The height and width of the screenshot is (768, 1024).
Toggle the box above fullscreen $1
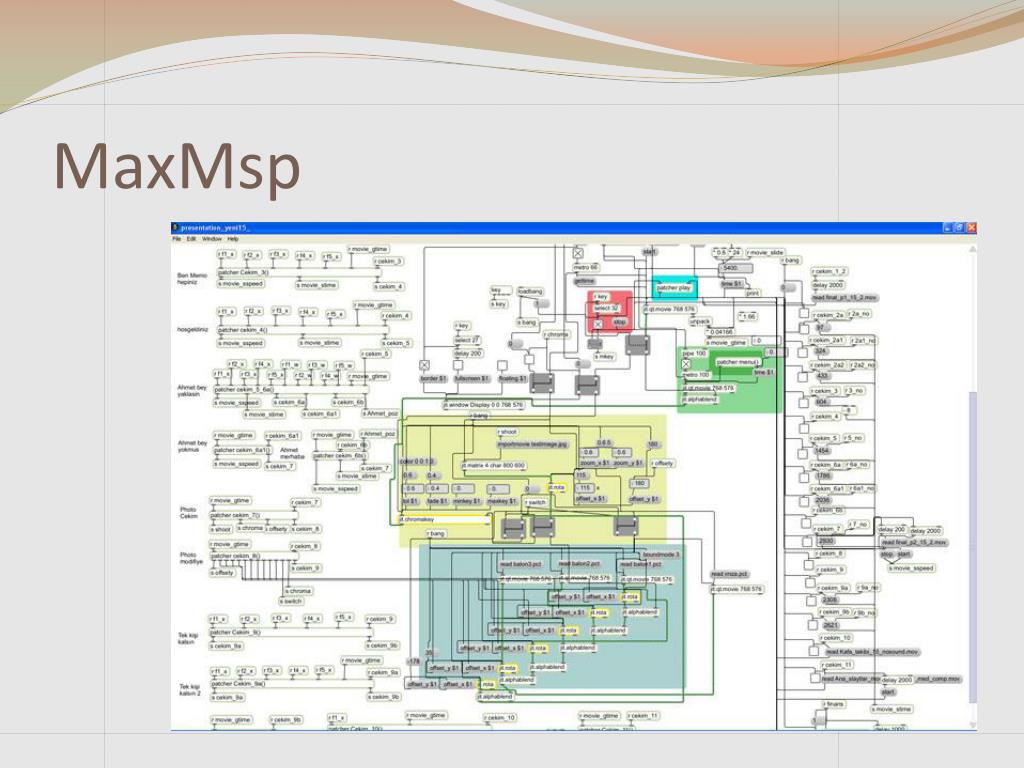pyautogui.click(x=458, y=366)
